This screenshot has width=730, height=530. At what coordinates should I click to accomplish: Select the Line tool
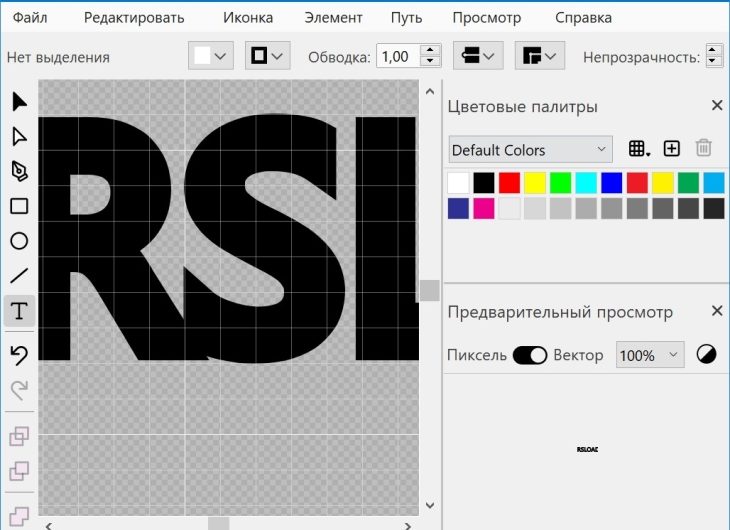19,276
